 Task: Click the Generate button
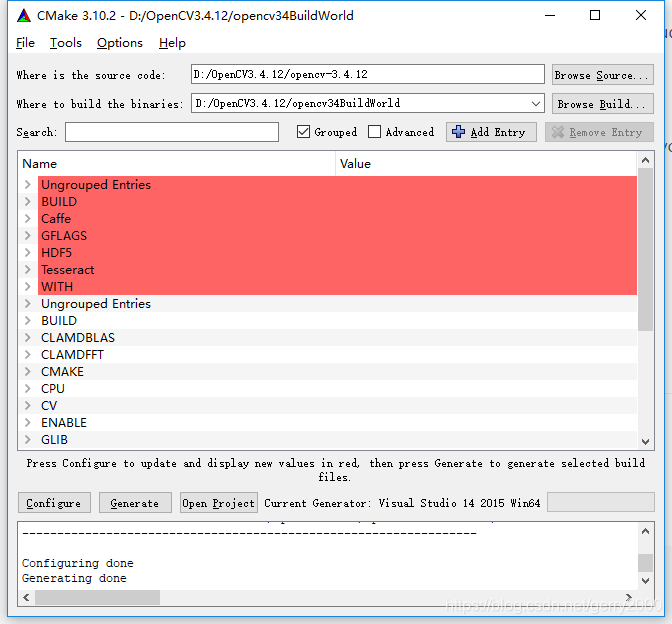(135, 503)
